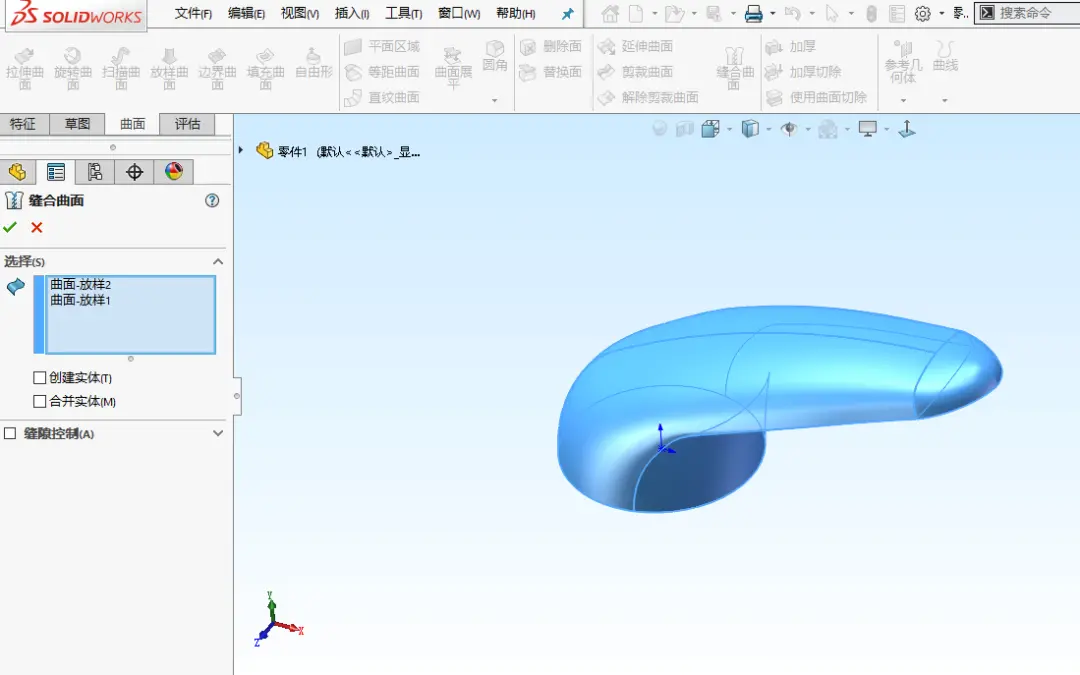This screenshot has width=1080, height=675.
Task: Select 曲面-放样2 in the selection list
Action: tap(81, 284)
